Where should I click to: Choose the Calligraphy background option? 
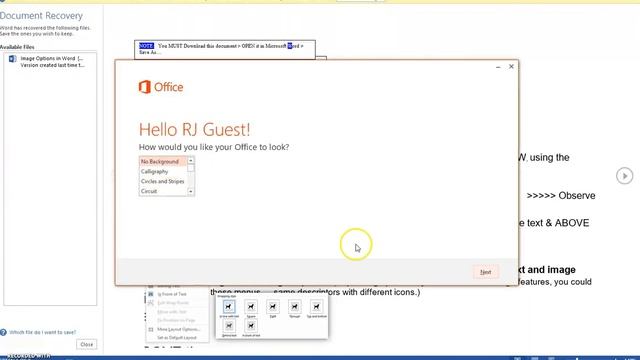162,171
